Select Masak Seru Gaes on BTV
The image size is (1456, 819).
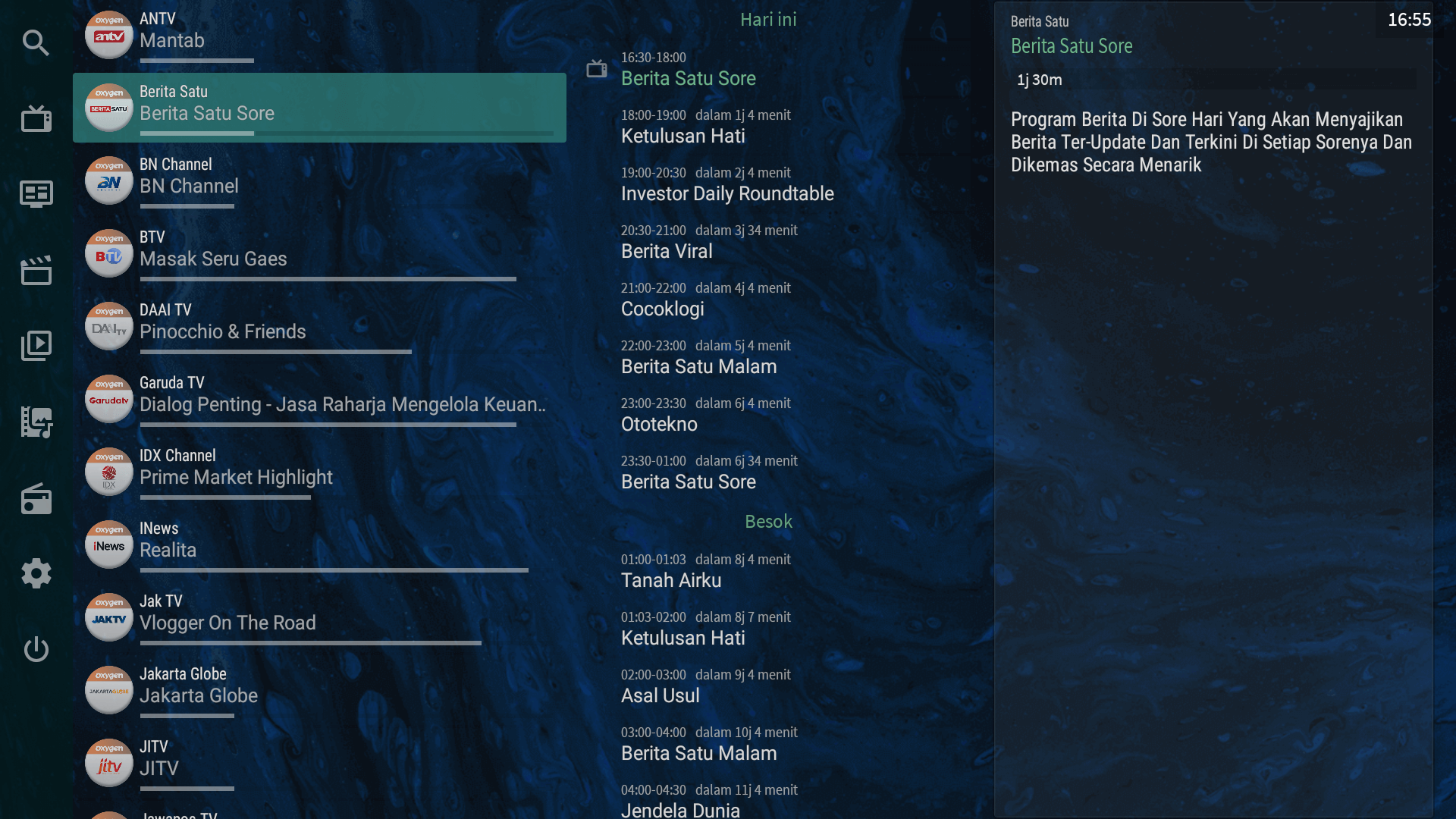213,259
